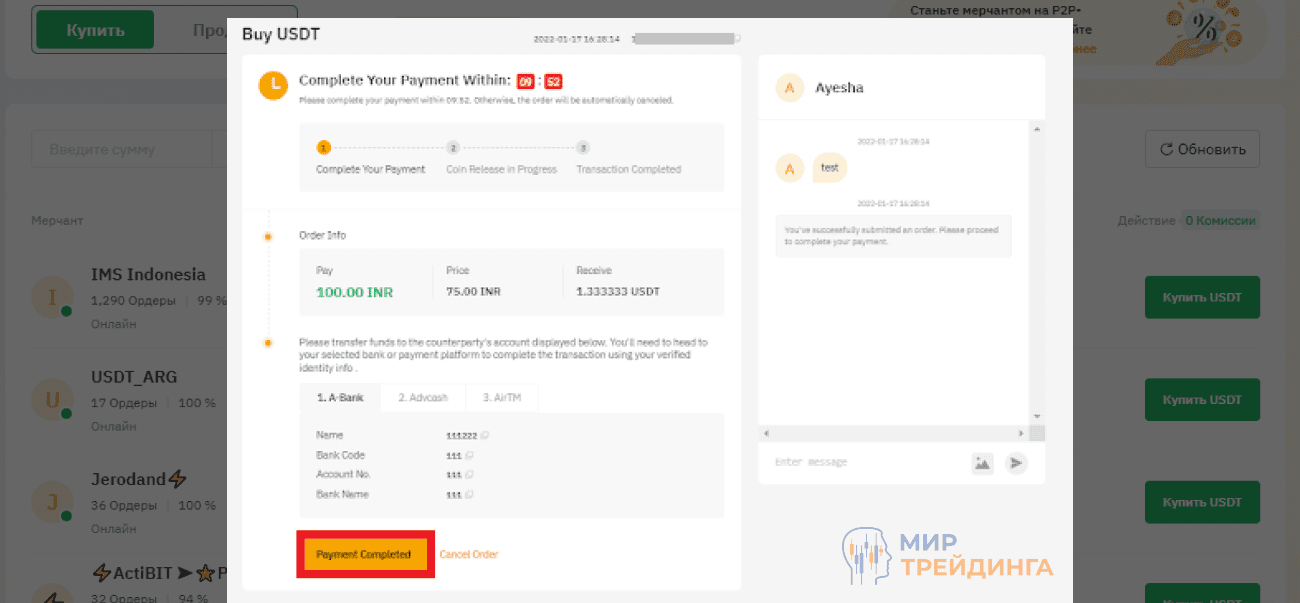Click the refresh icon on the Обновить button

(x=1168, y=148)
